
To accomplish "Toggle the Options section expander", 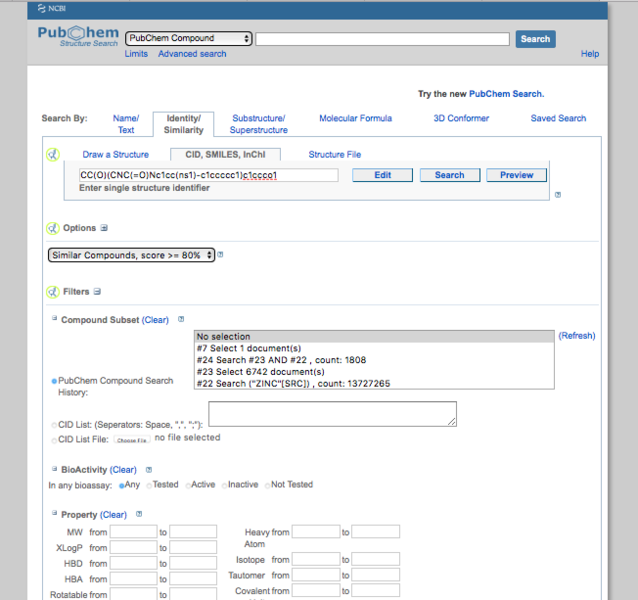I will (104, 228).
